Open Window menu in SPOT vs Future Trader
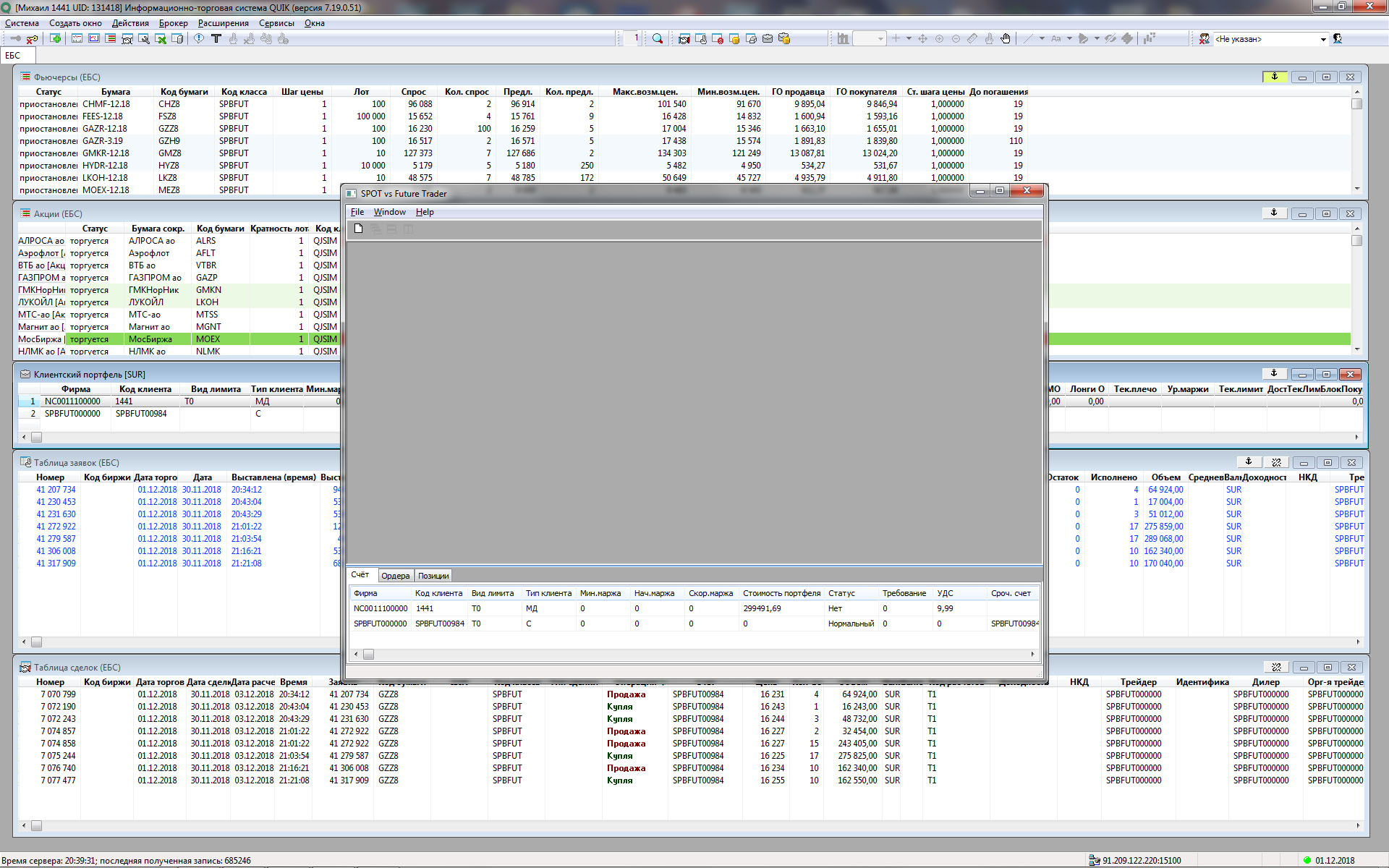 pos(389,212)
